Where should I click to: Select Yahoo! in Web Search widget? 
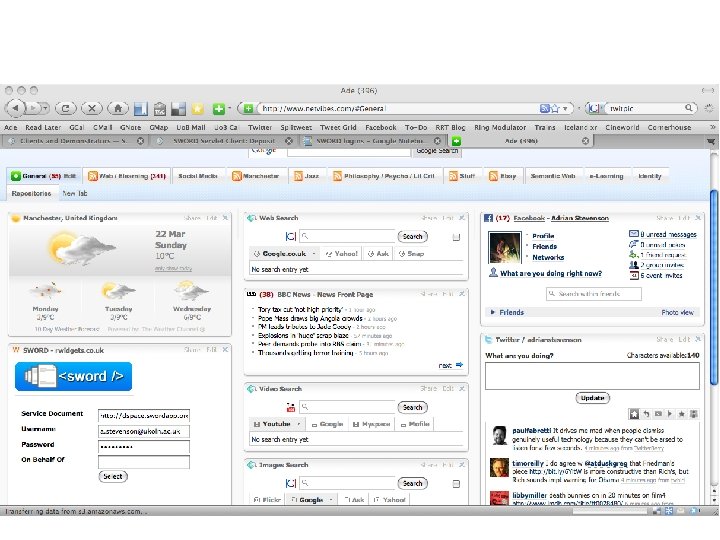(x=342, y=253)
